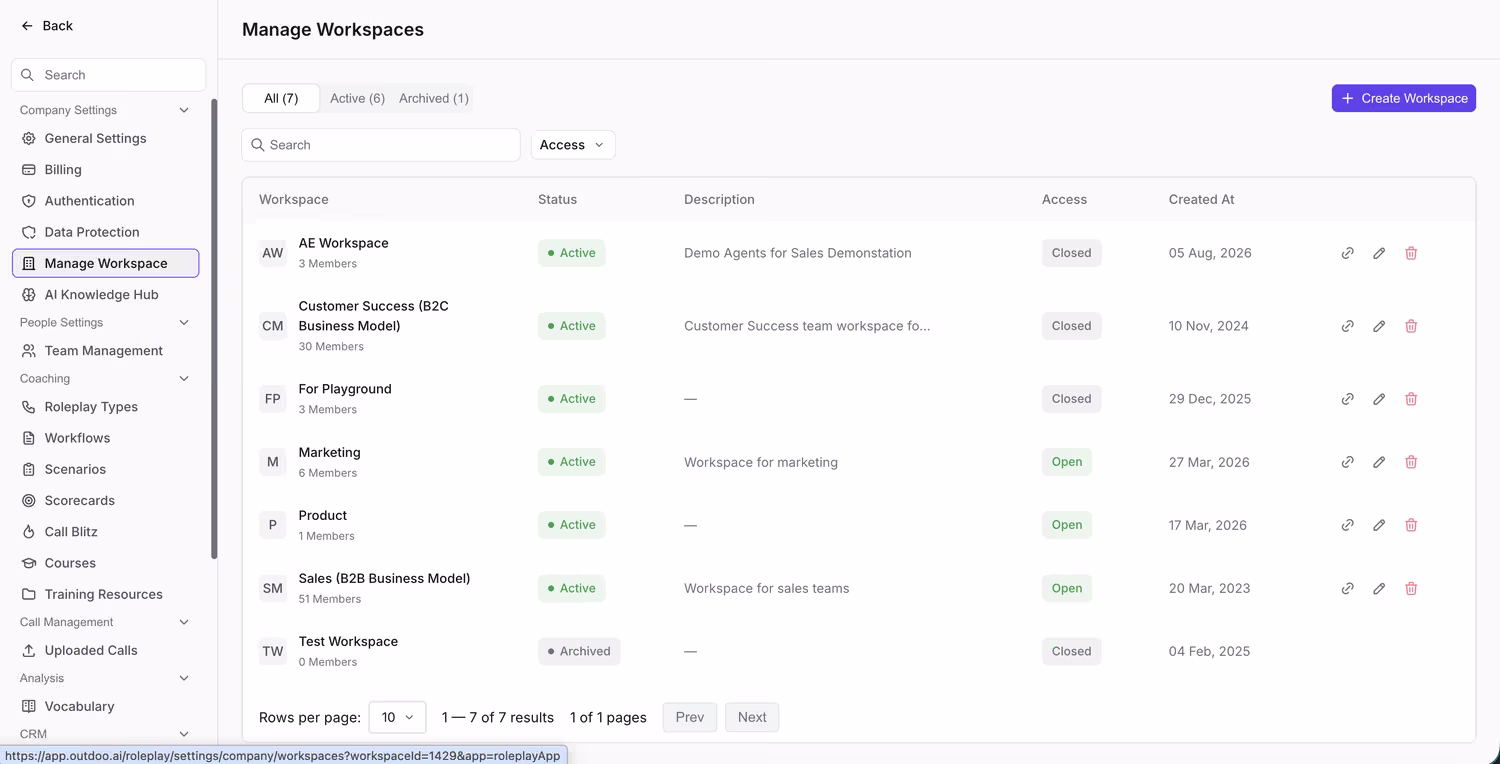Copy link for Marketing workspace
Image resolution: width=1500 pixels, height=764 pixels.
point(1347,462)
